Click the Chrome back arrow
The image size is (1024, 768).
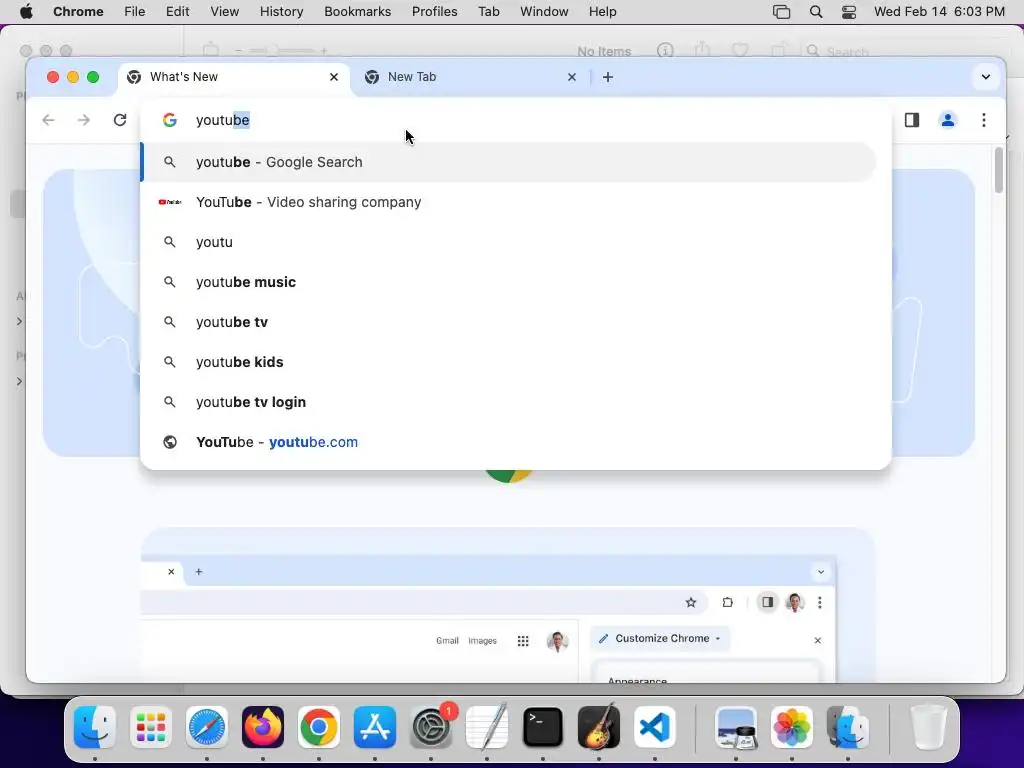coord(48,120)
